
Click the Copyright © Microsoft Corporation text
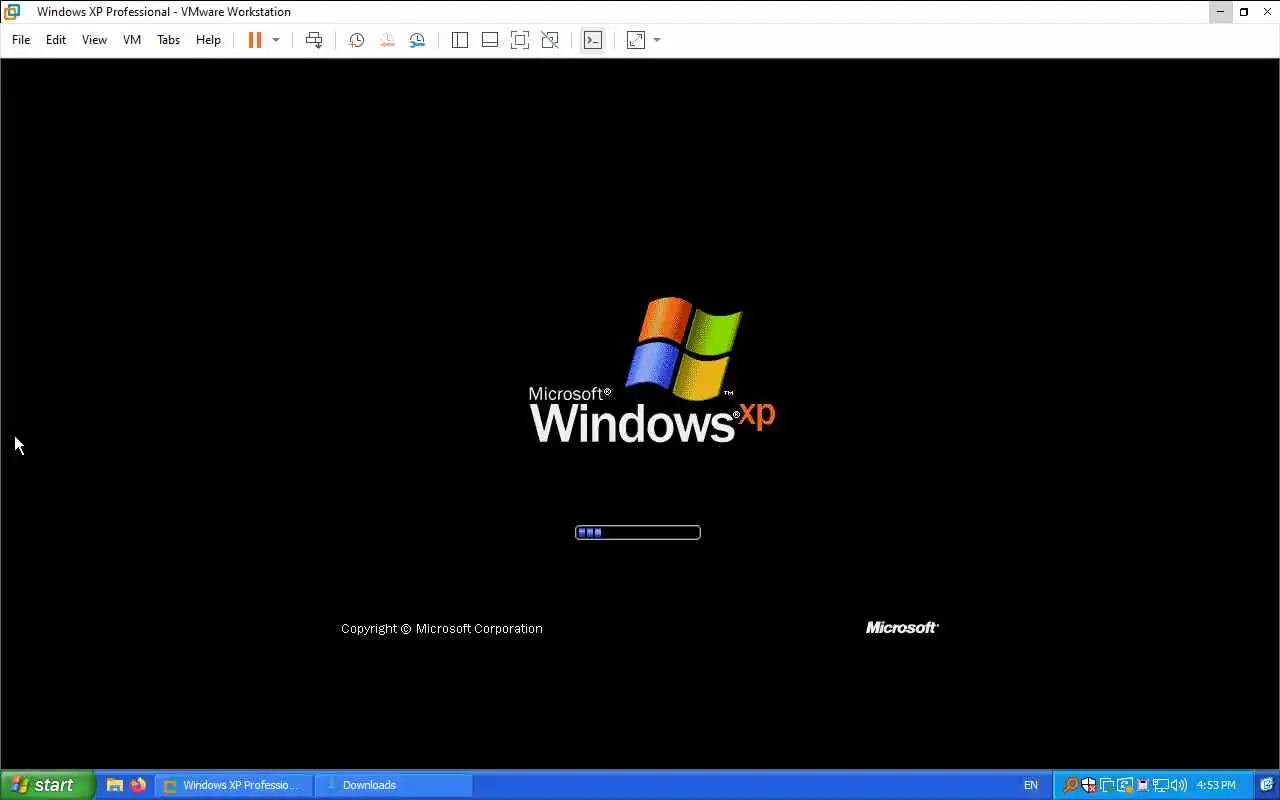tap(442, 628)
